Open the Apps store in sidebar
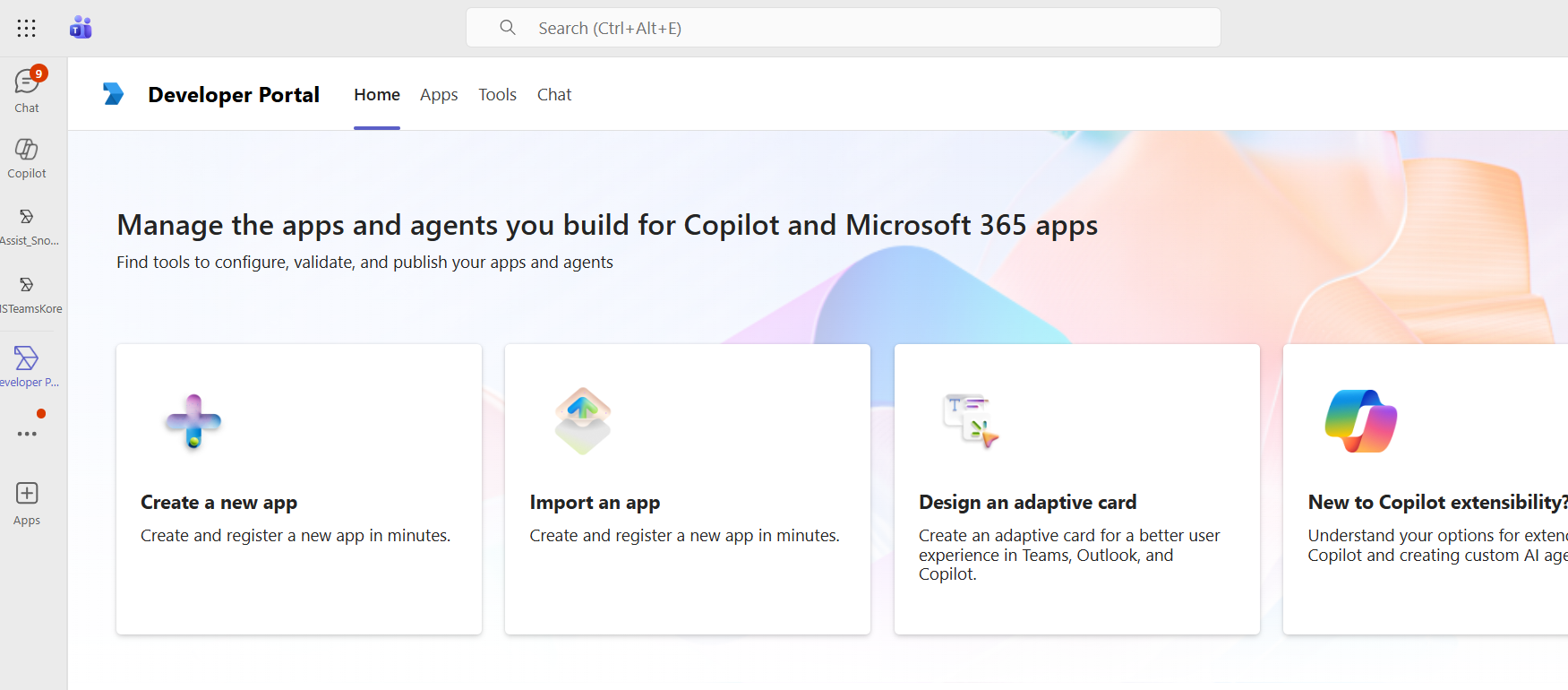The image size is (1568, 690). tap(27, 504)
